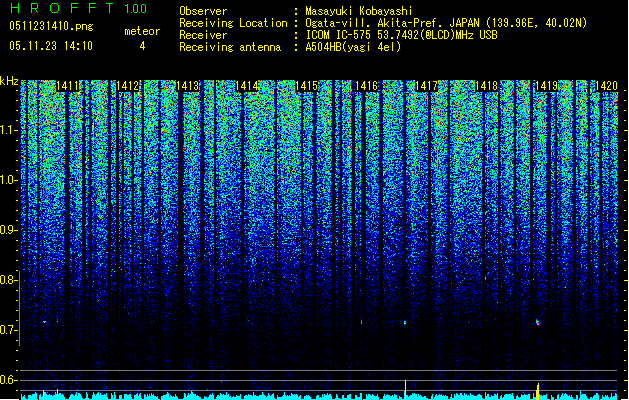This screenshot has height=400, width=629.
Task: Click the 1411 time marker
Action: [x=67, y=86]
